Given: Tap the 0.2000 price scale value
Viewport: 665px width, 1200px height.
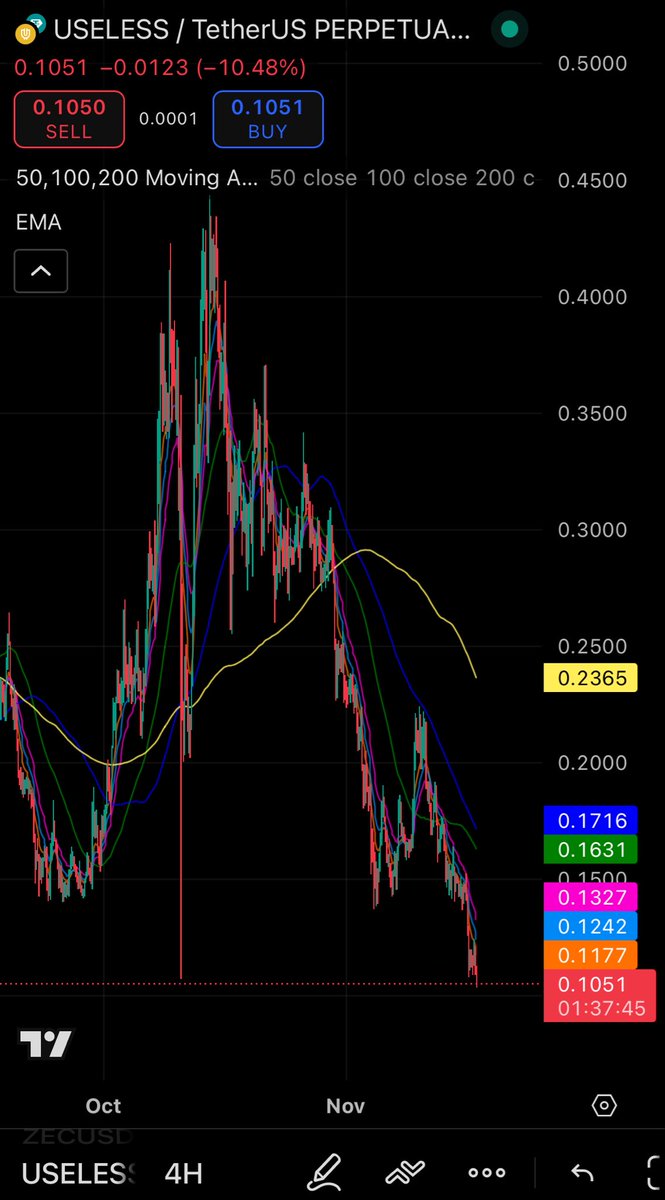Looking at the screenshot, I should 592,763.
